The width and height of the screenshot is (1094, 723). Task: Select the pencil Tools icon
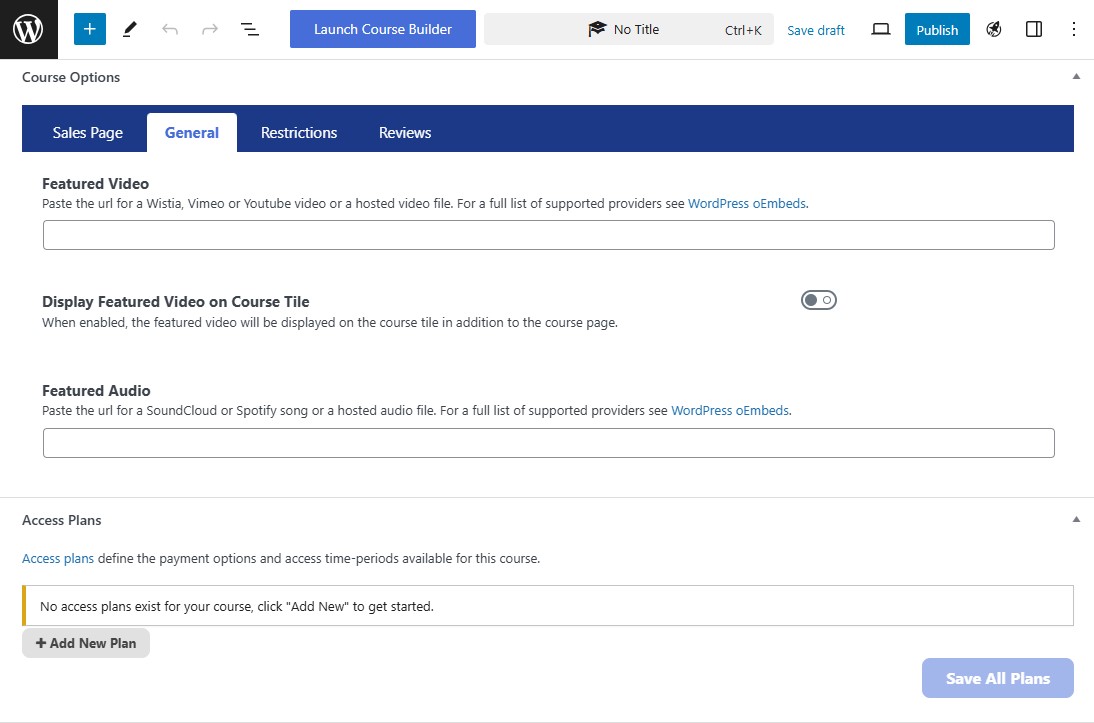[130, 29]
